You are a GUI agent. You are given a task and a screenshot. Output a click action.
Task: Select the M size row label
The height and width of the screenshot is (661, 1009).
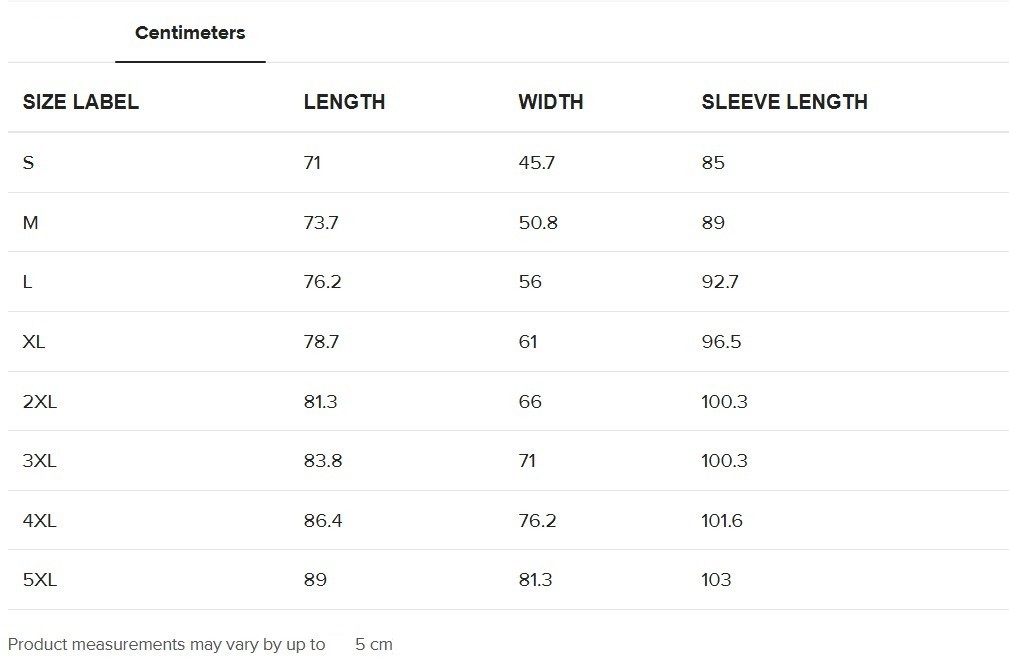pos(30,223)
